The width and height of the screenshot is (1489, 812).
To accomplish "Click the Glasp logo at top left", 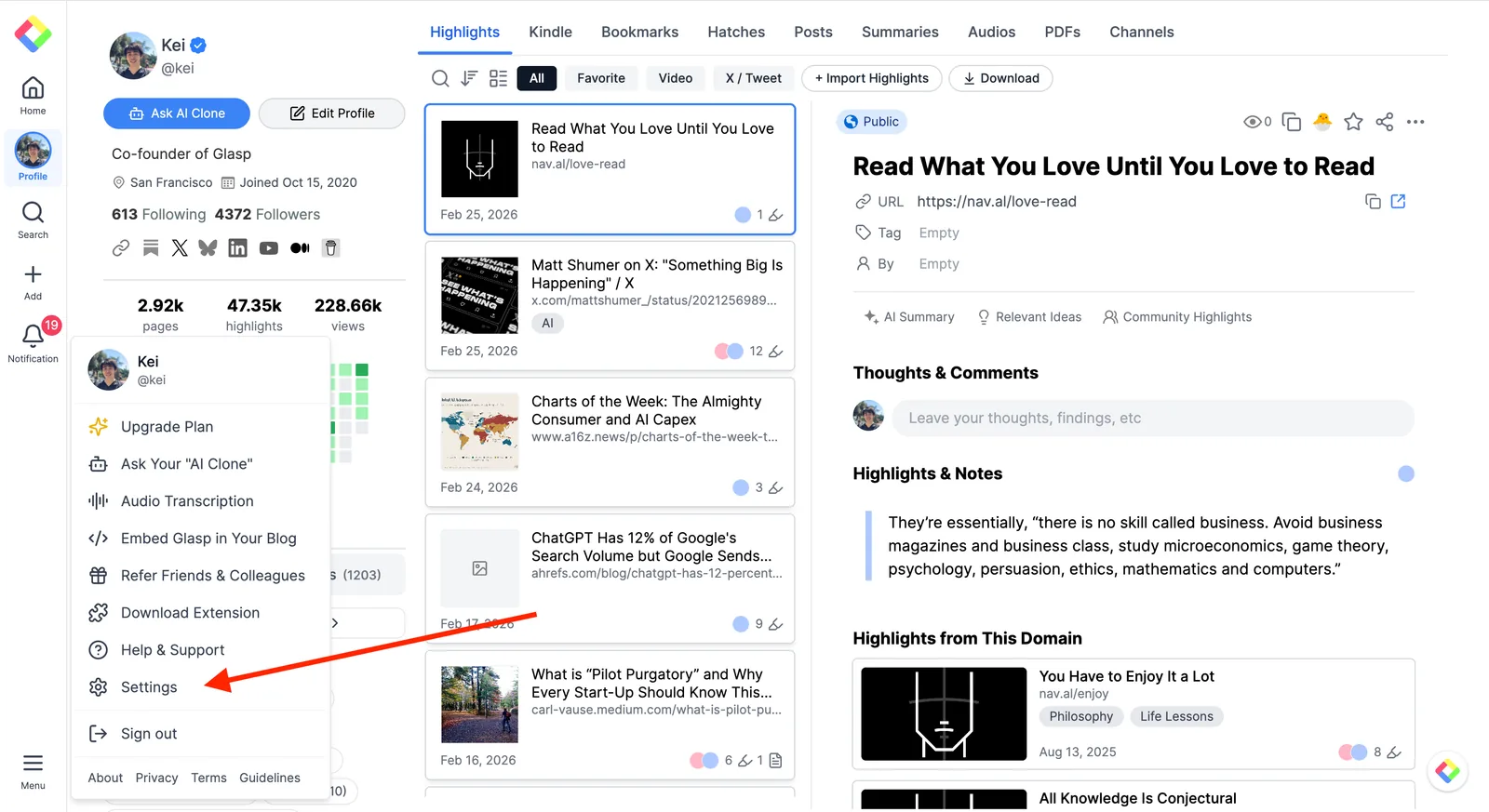I will click(33, 33).
